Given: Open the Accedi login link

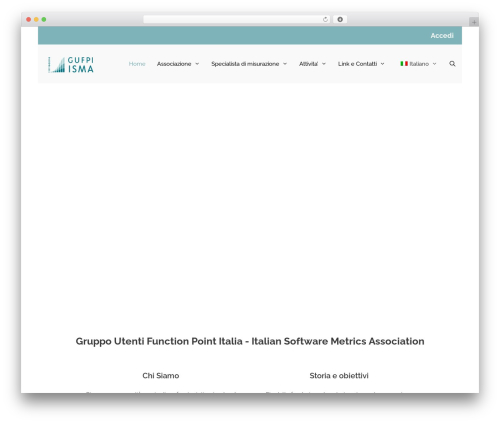Looking at the screenshot, I should coord(442,36).
